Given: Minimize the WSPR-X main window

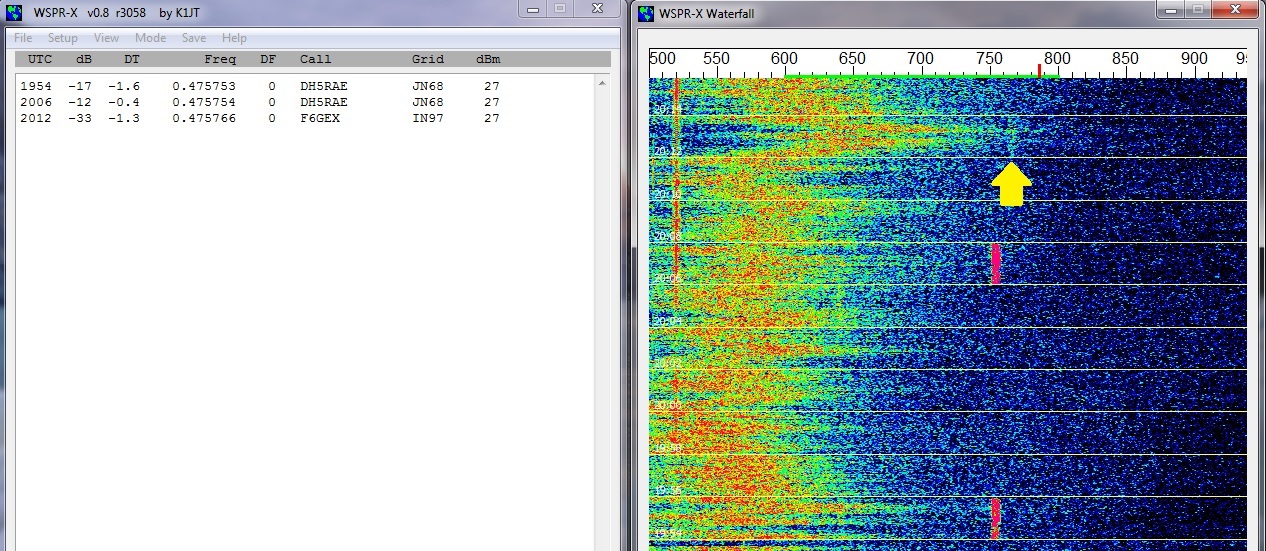Looking at the screenshot, I should click(534, 9).
